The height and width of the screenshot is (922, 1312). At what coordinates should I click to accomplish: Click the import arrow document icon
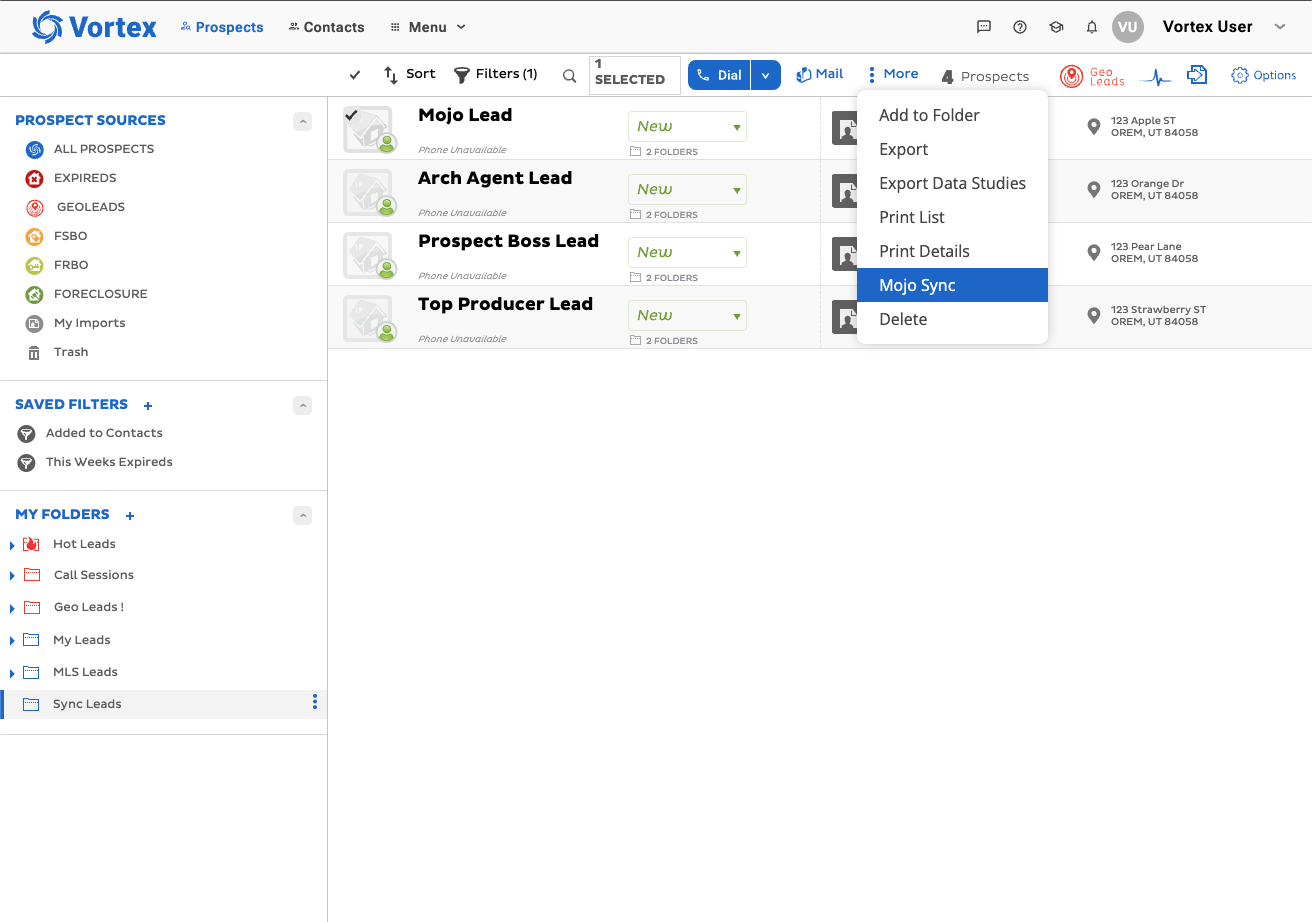(1197, 75)
